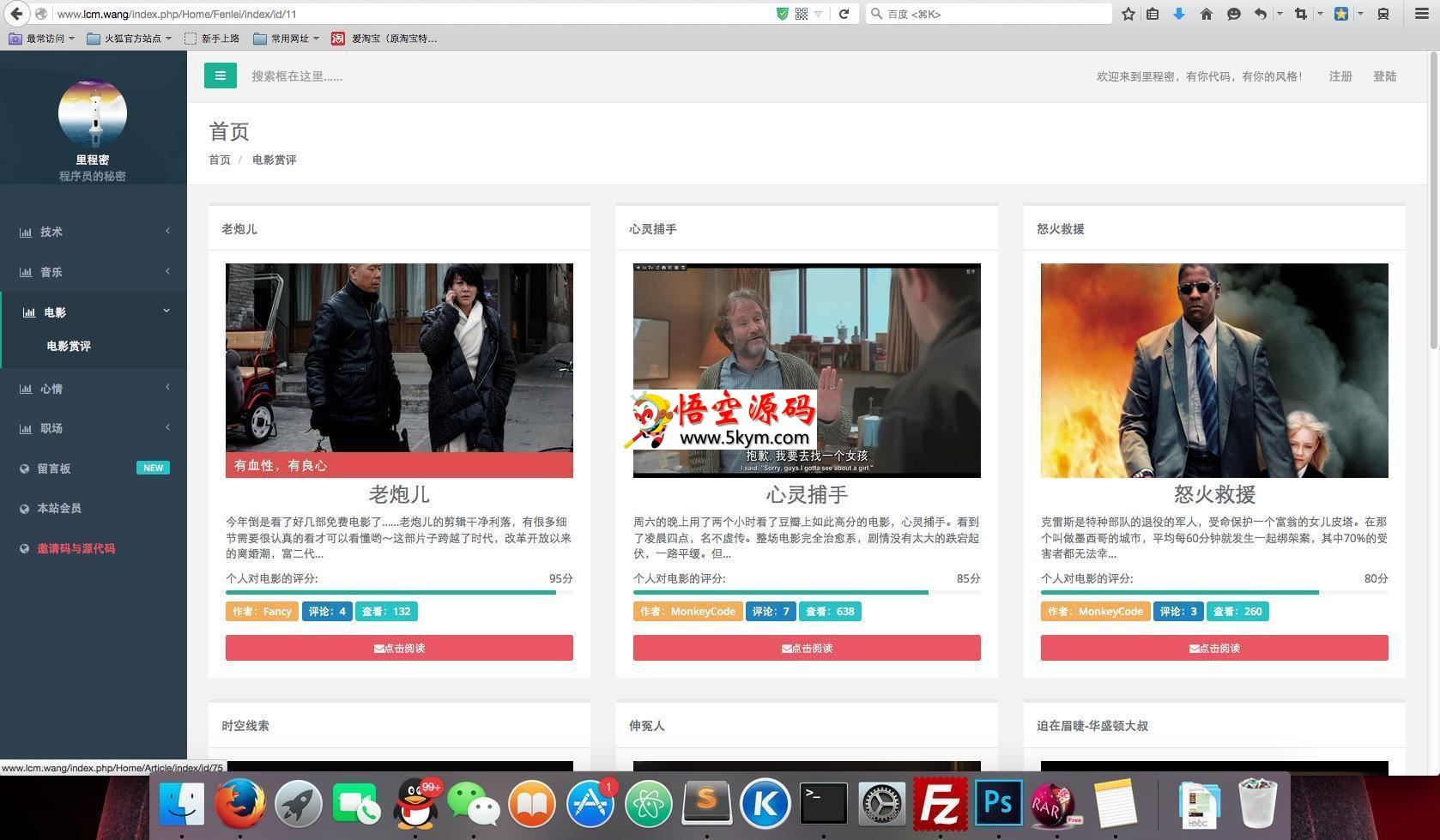Expand the 职场 sidebar menu
This screenshot has height=840, width=1440.
(x=94, y=428)
